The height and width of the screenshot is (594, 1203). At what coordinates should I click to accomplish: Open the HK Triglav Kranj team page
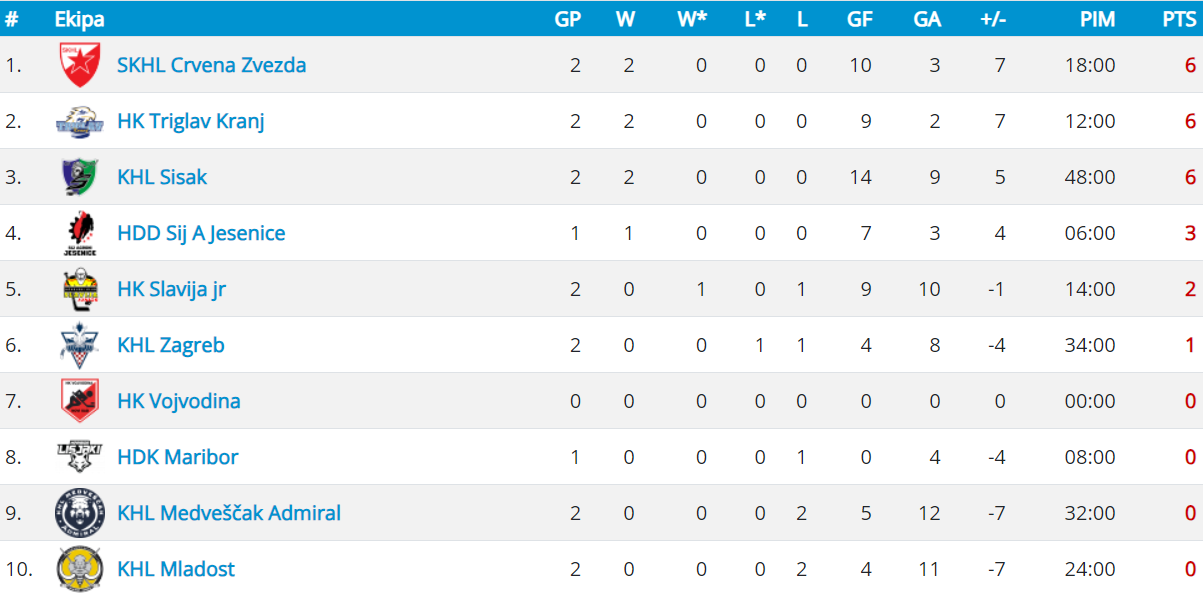[x=190, y=121]
